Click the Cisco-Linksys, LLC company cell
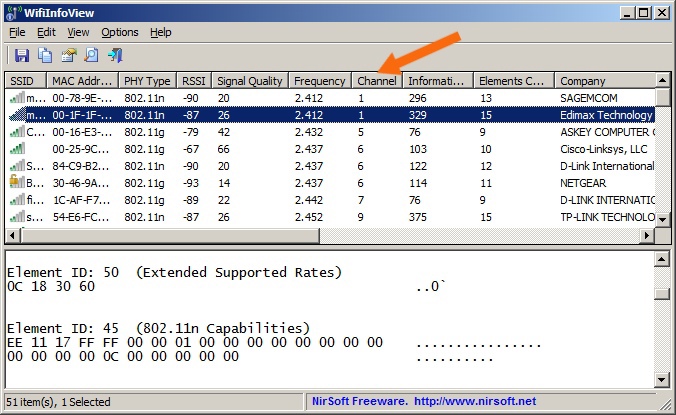This screenshot has width=676, height=415. (604, 149)
